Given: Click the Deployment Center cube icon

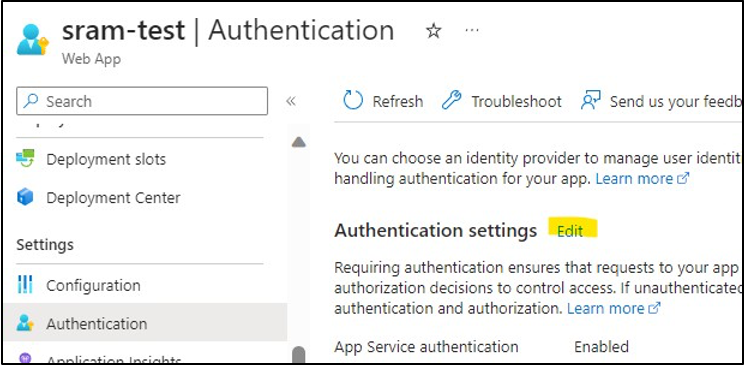Looking at the screenshot, I should (25, 197).
